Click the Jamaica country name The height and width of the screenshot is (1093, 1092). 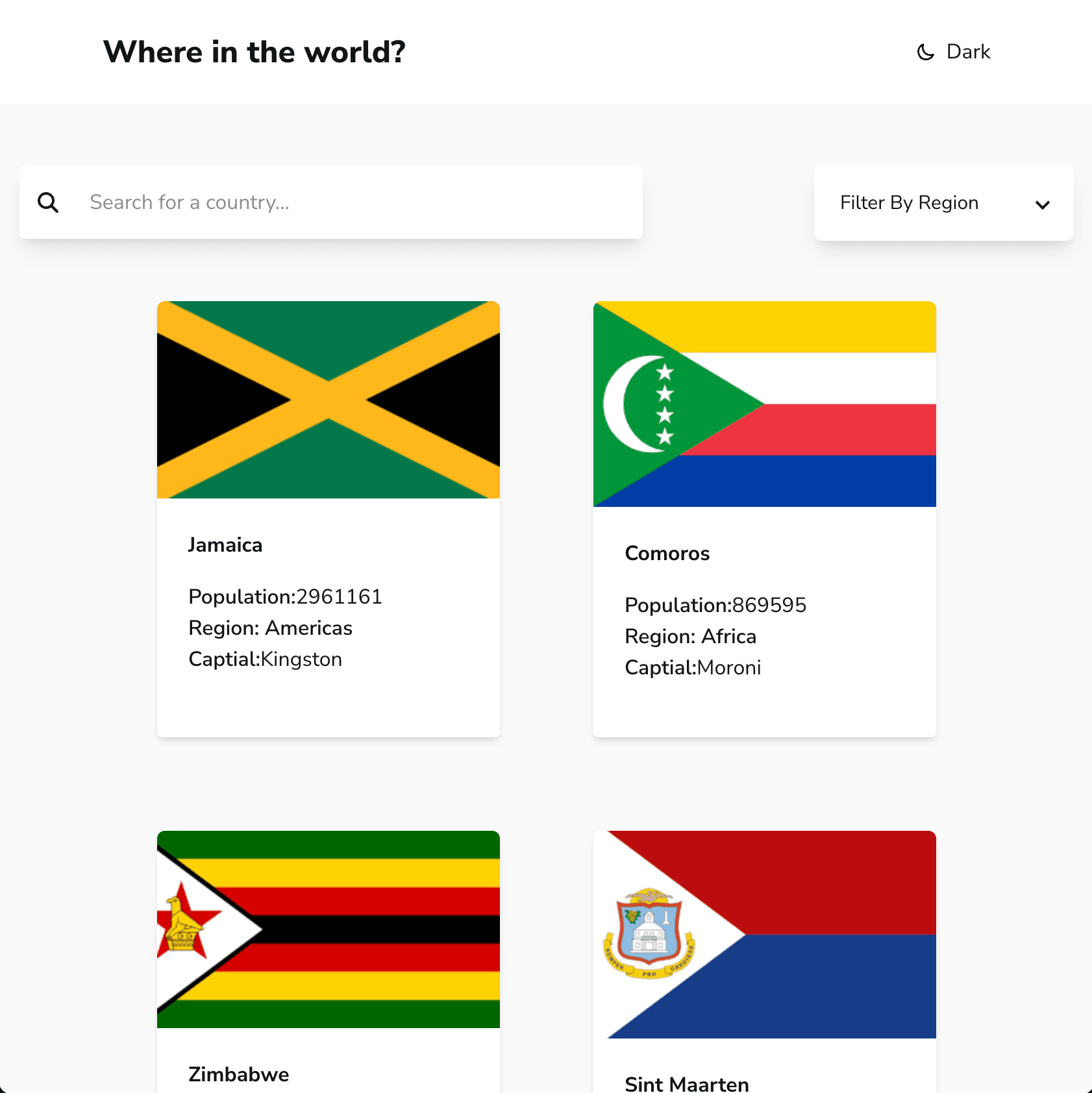click(225, 545)
